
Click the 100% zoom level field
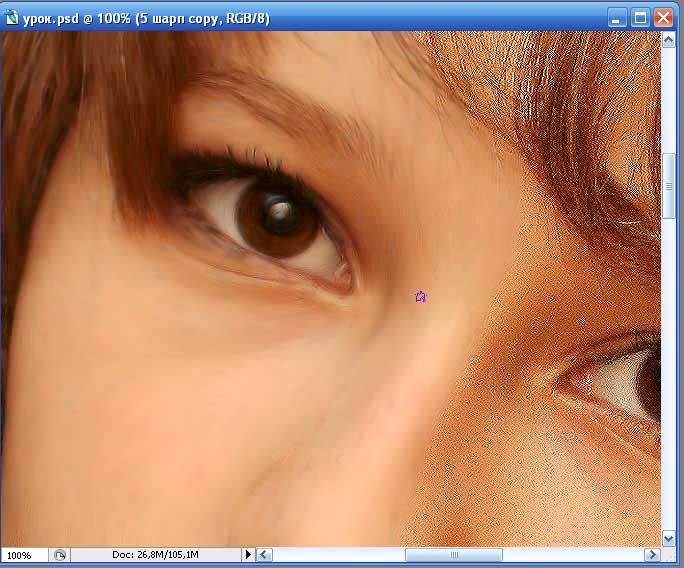(24, 555)
